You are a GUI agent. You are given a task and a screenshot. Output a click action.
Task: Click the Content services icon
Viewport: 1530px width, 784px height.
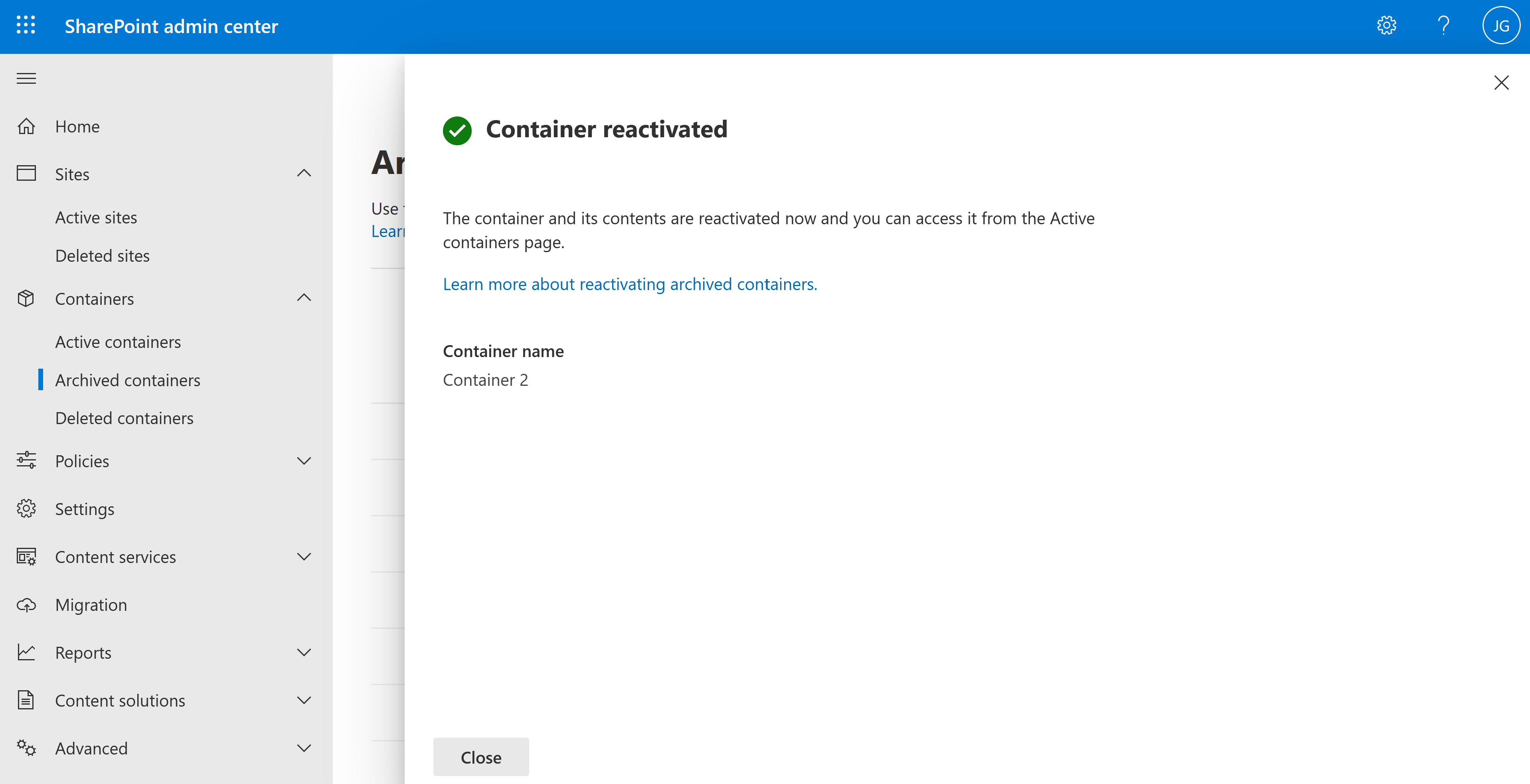coord(26,557)
